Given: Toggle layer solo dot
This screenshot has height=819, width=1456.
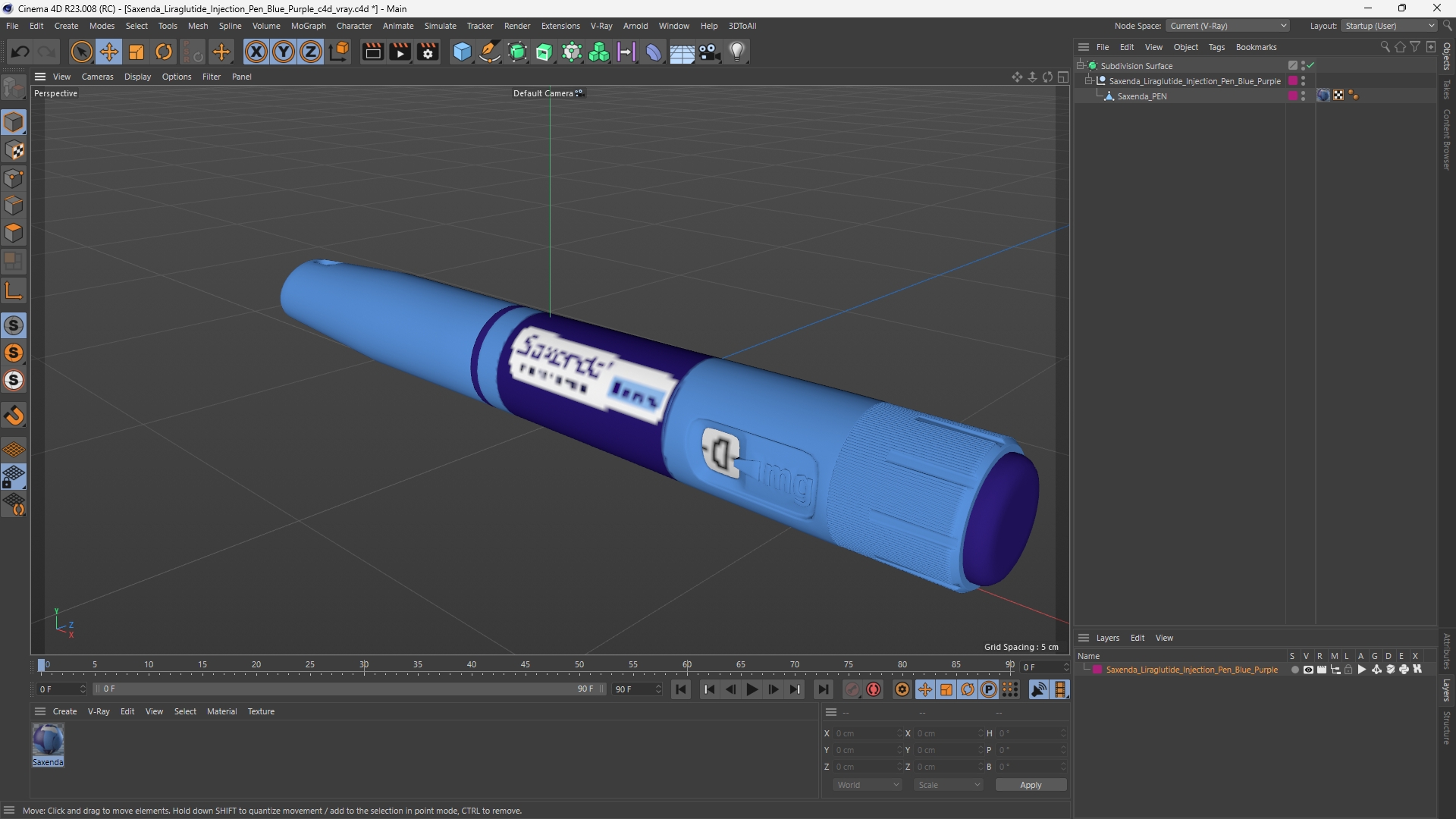Looking at the screenshot, I should click(x=1294, y=670).
